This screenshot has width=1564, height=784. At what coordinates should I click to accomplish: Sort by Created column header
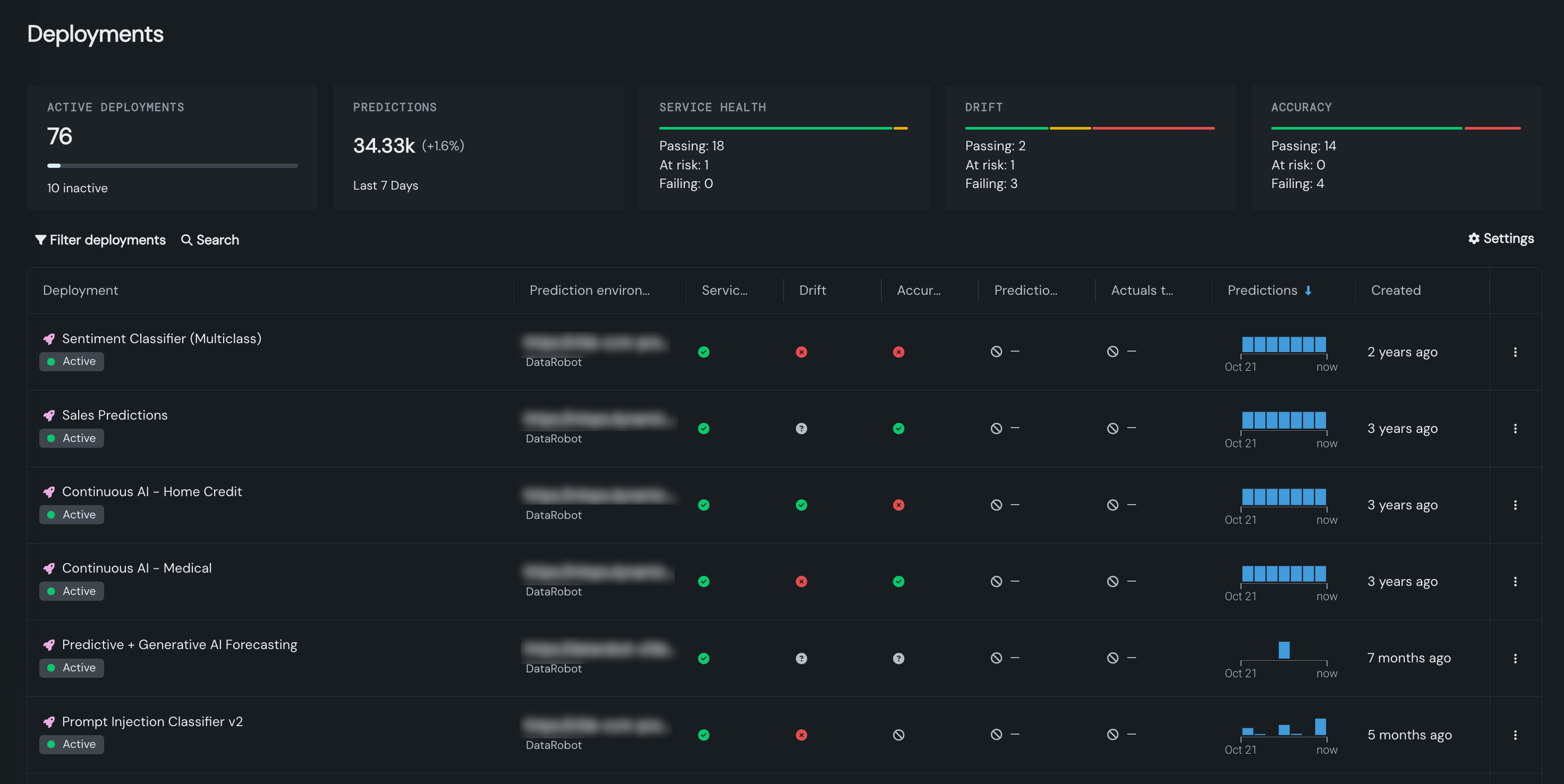(1396, 290)
